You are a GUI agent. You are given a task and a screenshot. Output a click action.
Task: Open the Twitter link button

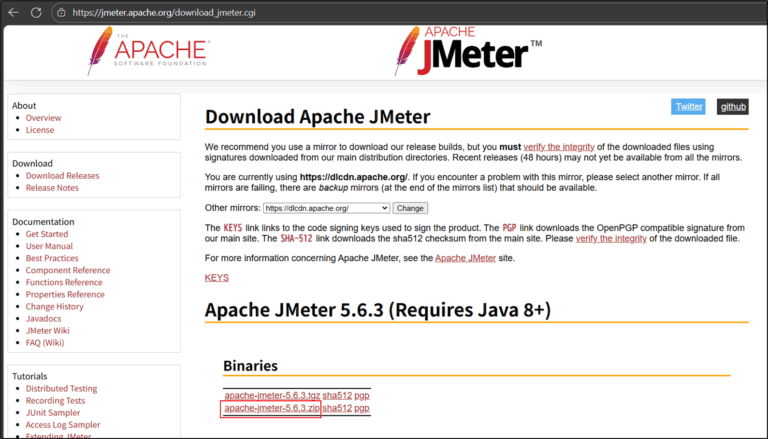[688, 107]
